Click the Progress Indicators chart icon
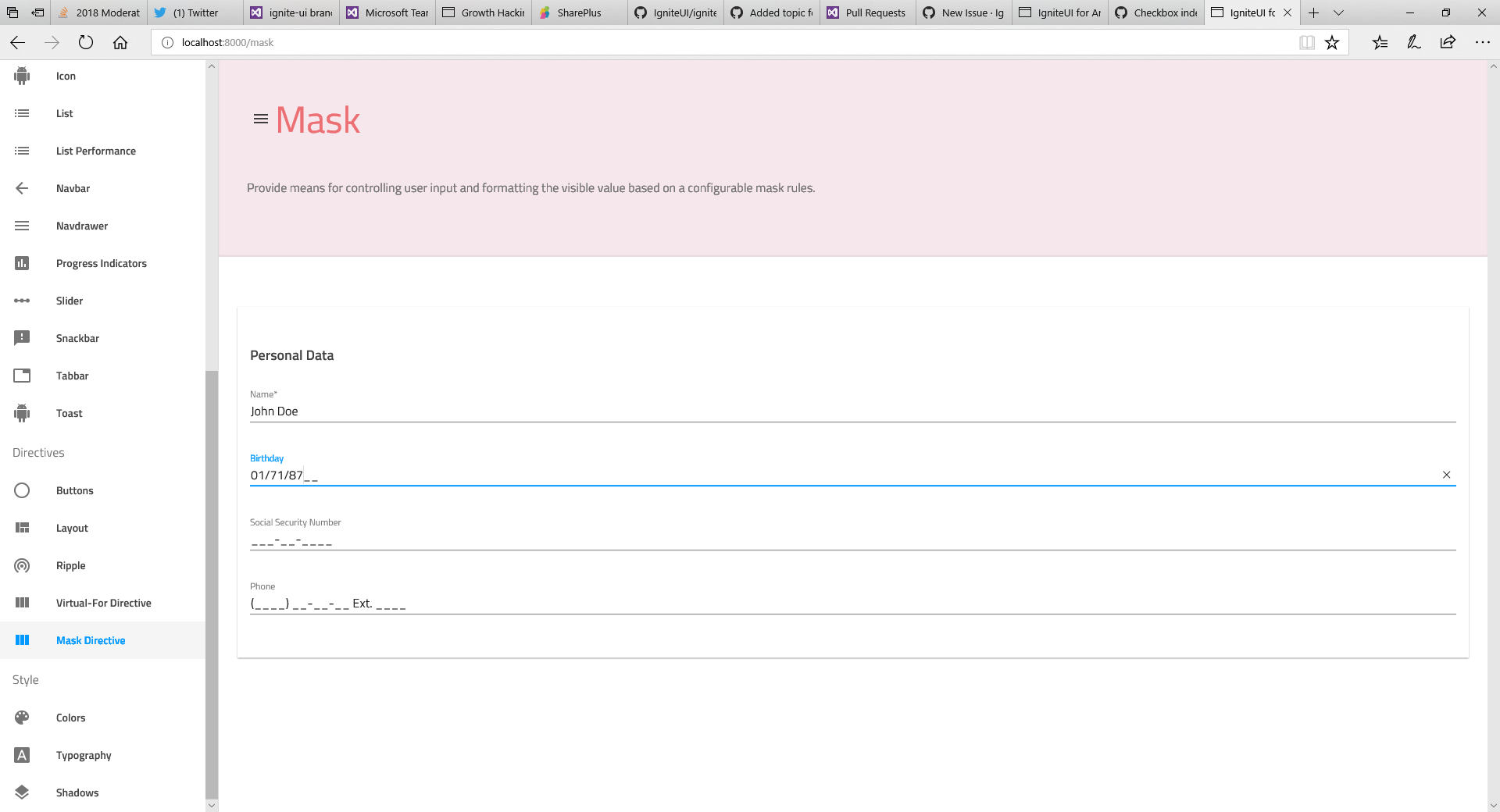The height and width of the screenshot is (812, 1500). tap(22, 263)
